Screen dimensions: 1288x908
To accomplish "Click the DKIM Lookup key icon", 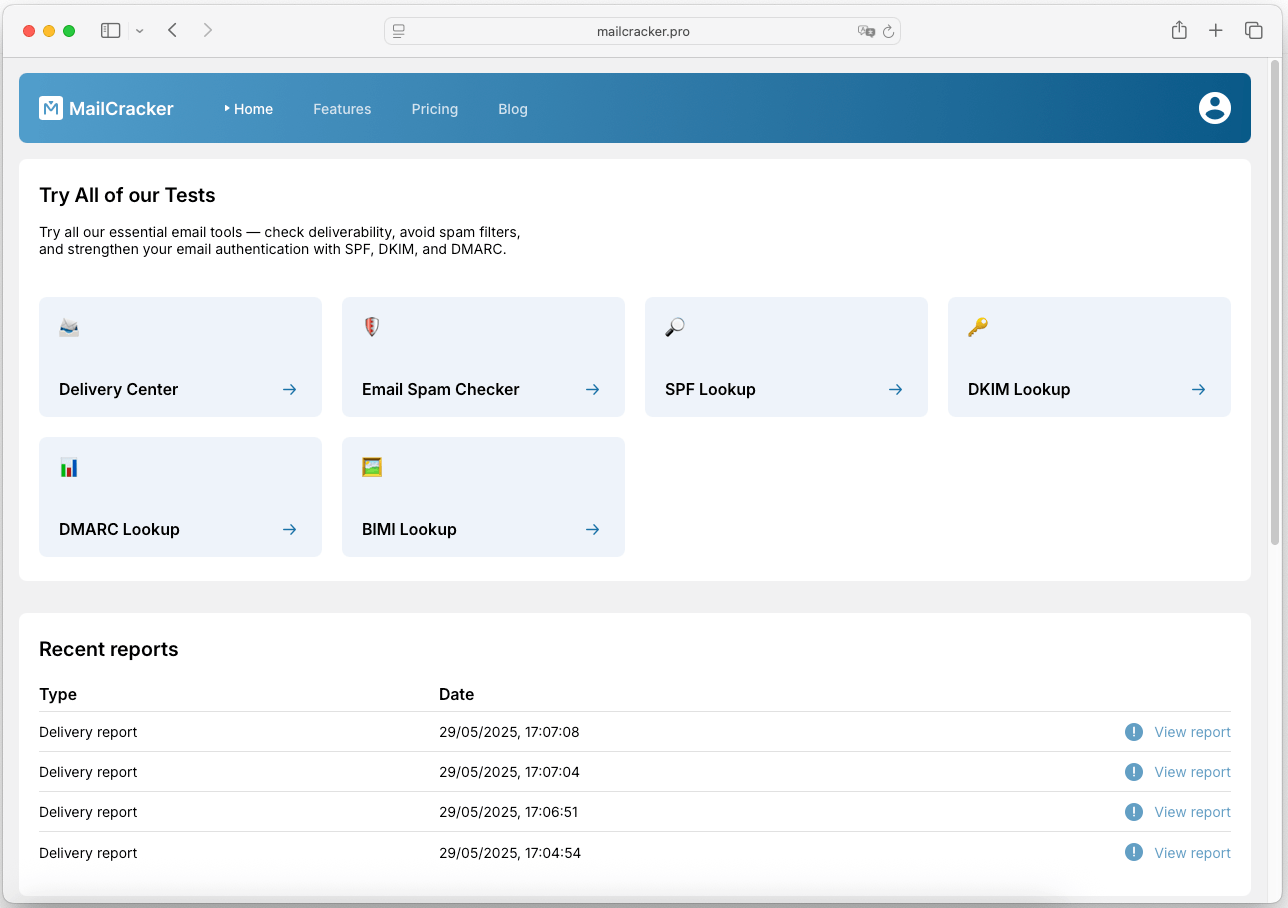I will (x=978, y=327).
